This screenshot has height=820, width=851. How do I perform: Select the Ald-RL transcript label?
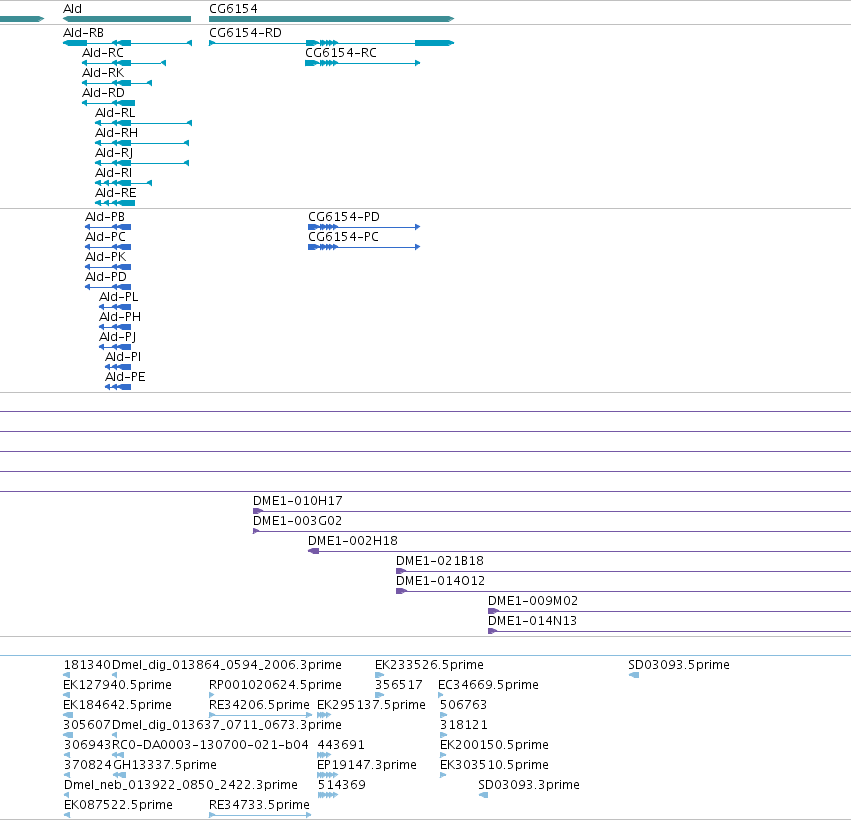115,113
